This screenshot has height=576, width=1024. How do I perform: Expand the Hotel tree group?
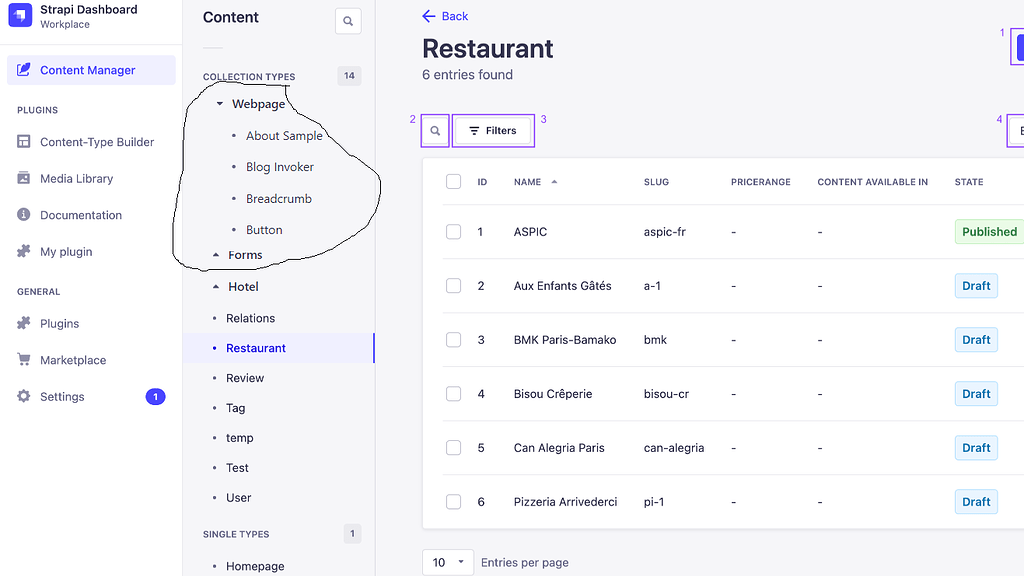point(217,287)
